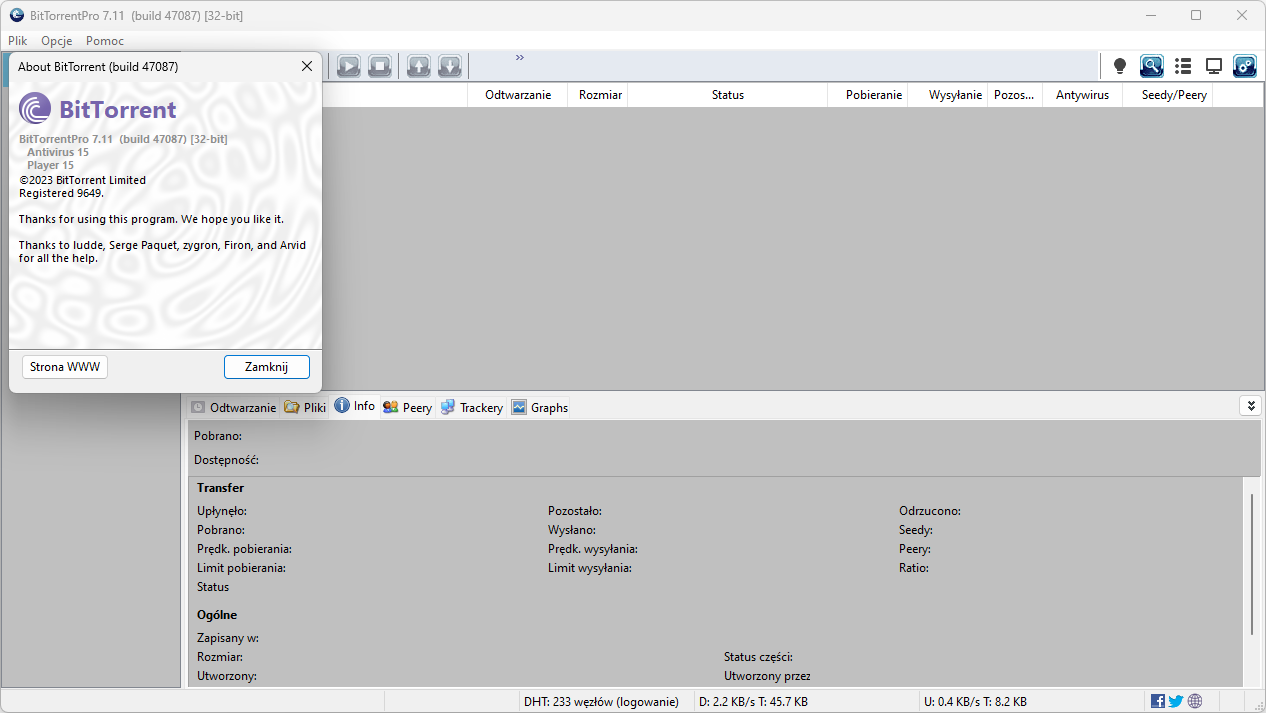
Task: Click the Transfer section heading
Action: tap(220, 488)
